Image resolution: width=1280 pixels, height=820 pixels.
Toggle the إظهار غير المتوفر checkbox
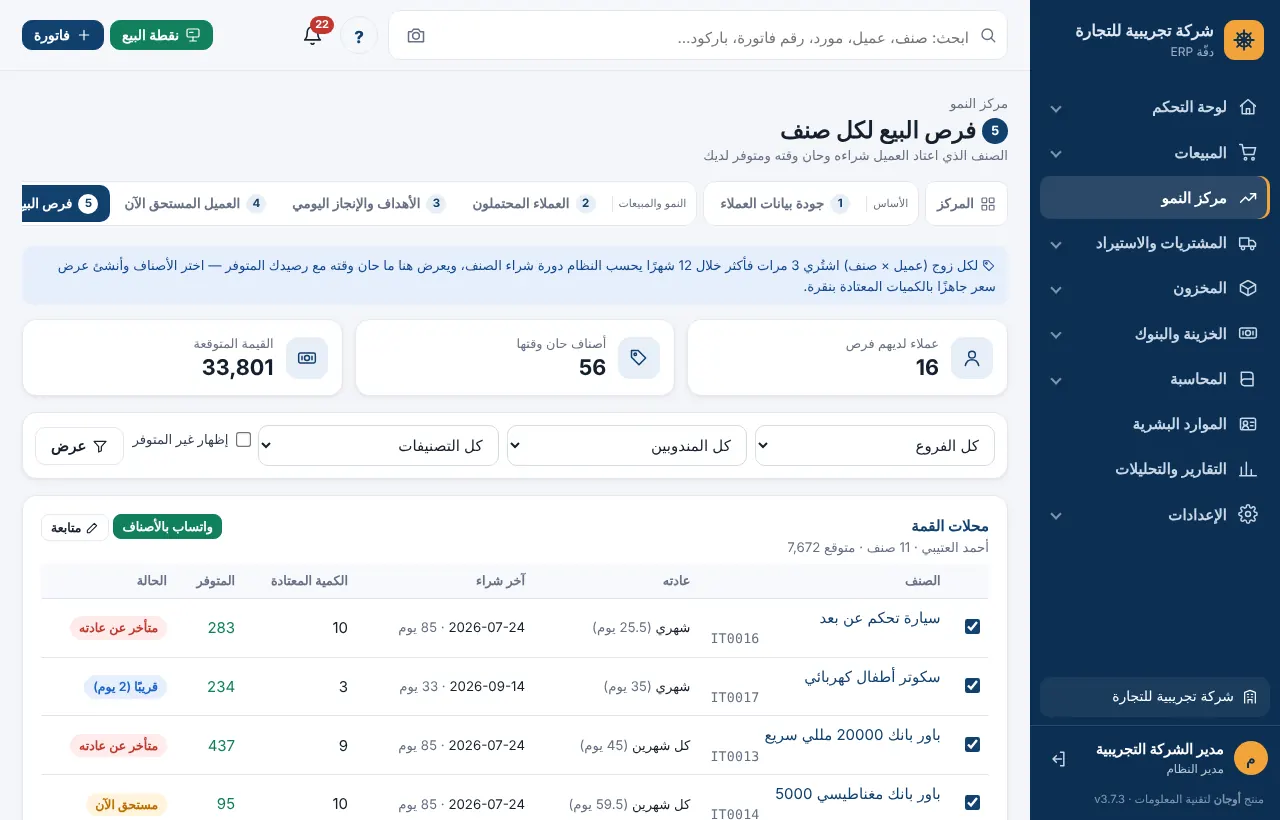(243, 440)
